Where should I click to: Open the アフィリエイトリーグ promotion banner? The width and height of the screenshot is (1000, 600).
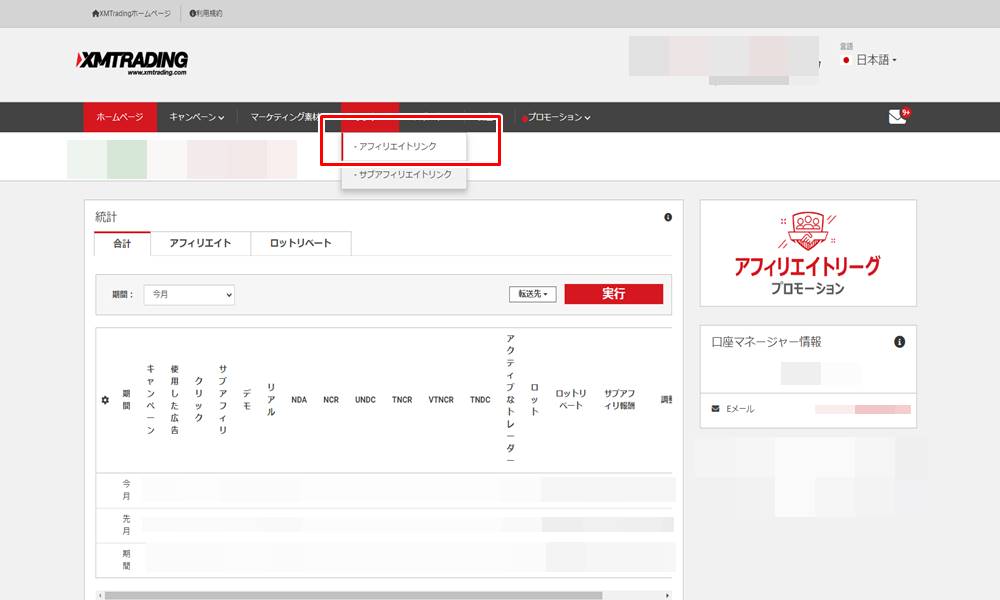(808, 252)
